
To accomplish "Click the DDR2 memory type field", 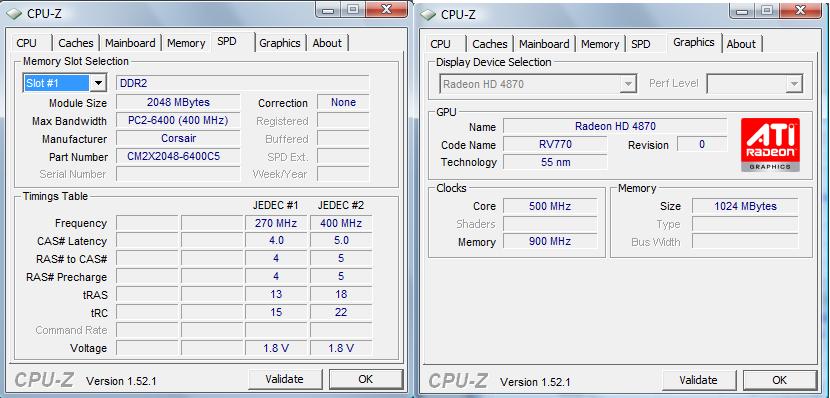I will click(242, 83).
